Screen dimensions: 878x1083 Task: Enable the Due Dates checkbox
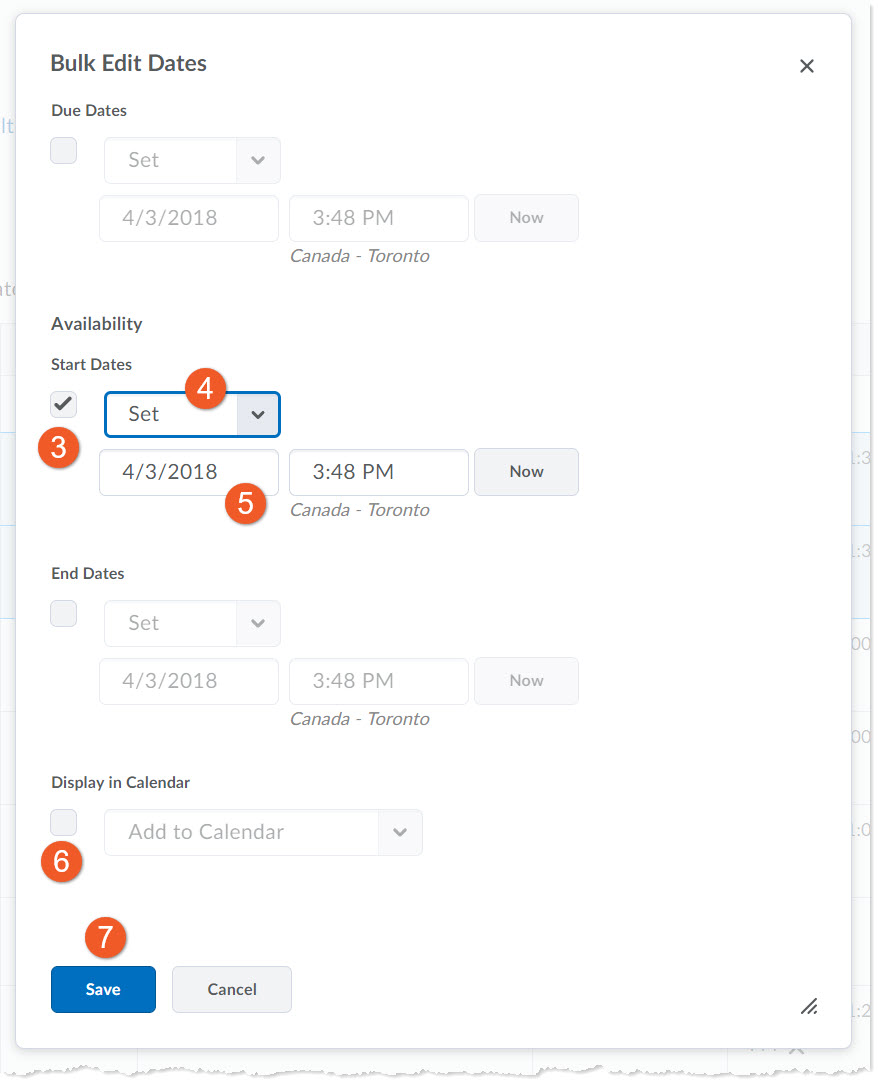[x=64, y=151]
